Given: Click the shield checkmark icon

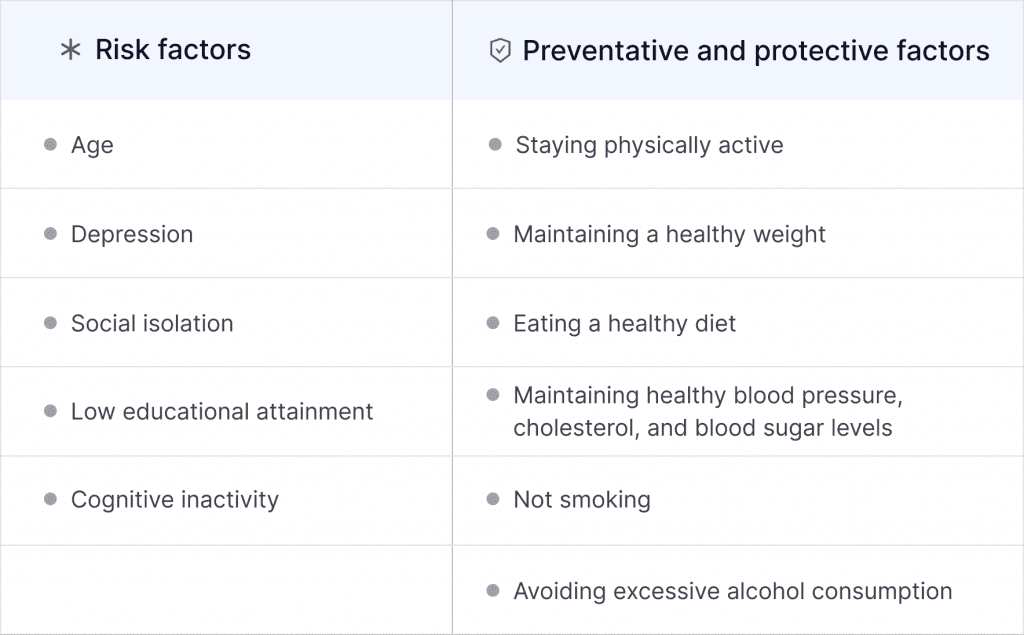Looking at the screenshot, I should [499, 51].
